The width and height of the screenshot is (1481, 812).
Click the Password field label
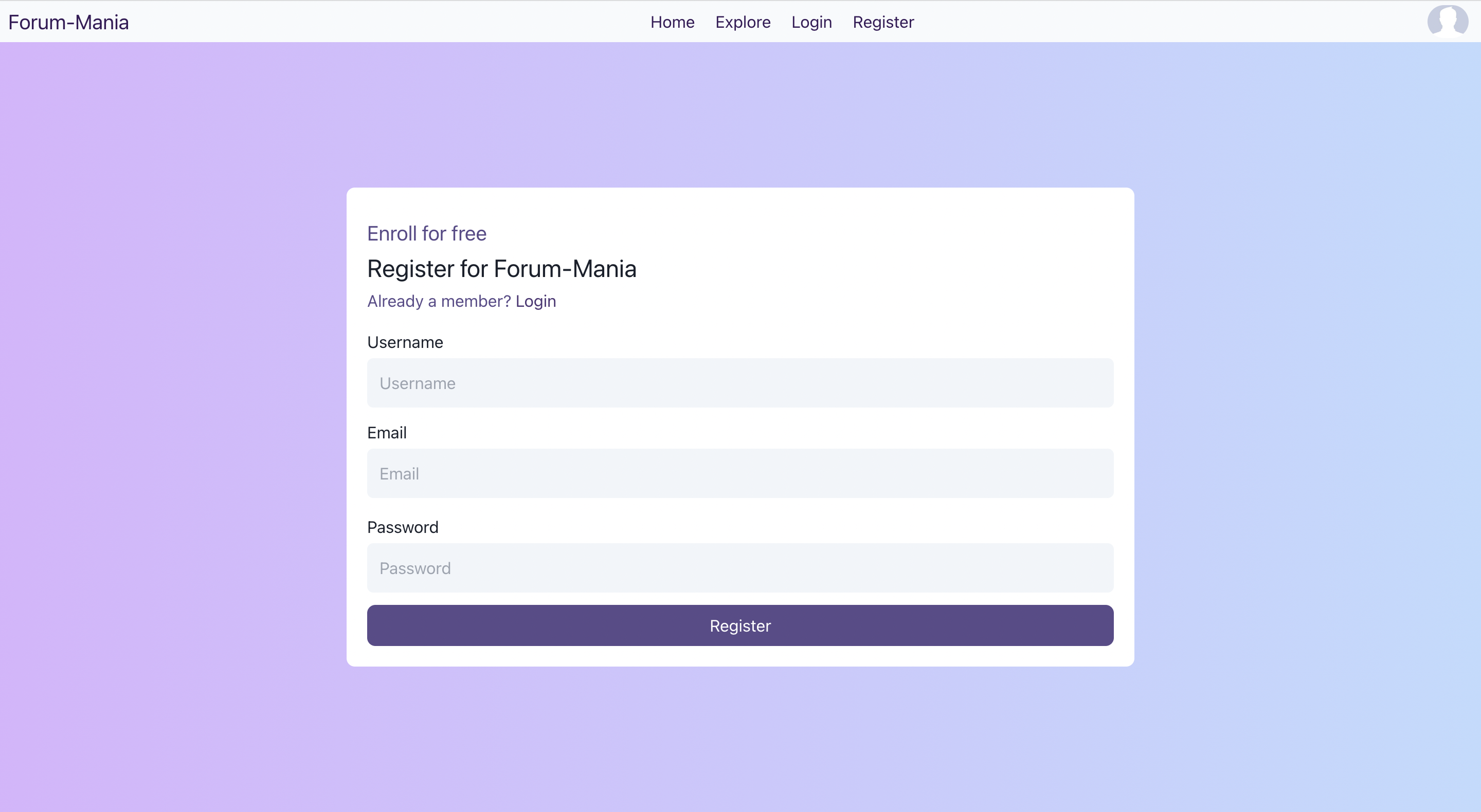point(403,527)
